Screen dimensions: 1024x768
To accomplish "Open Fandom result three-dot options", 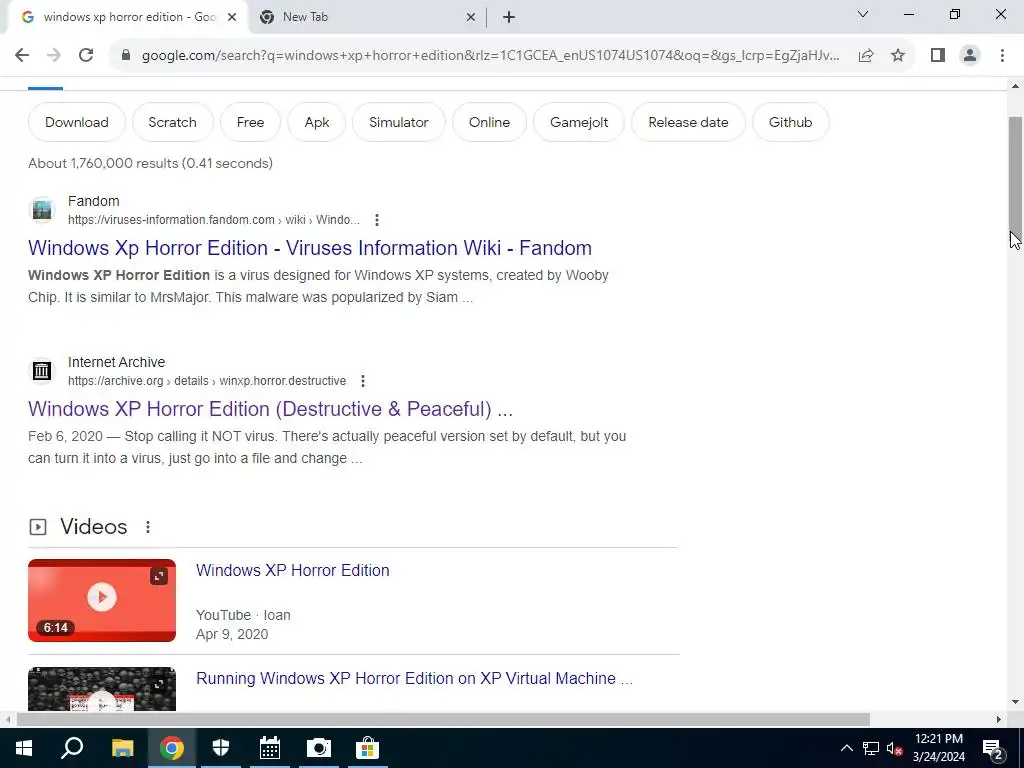I will tap(377, 220).
